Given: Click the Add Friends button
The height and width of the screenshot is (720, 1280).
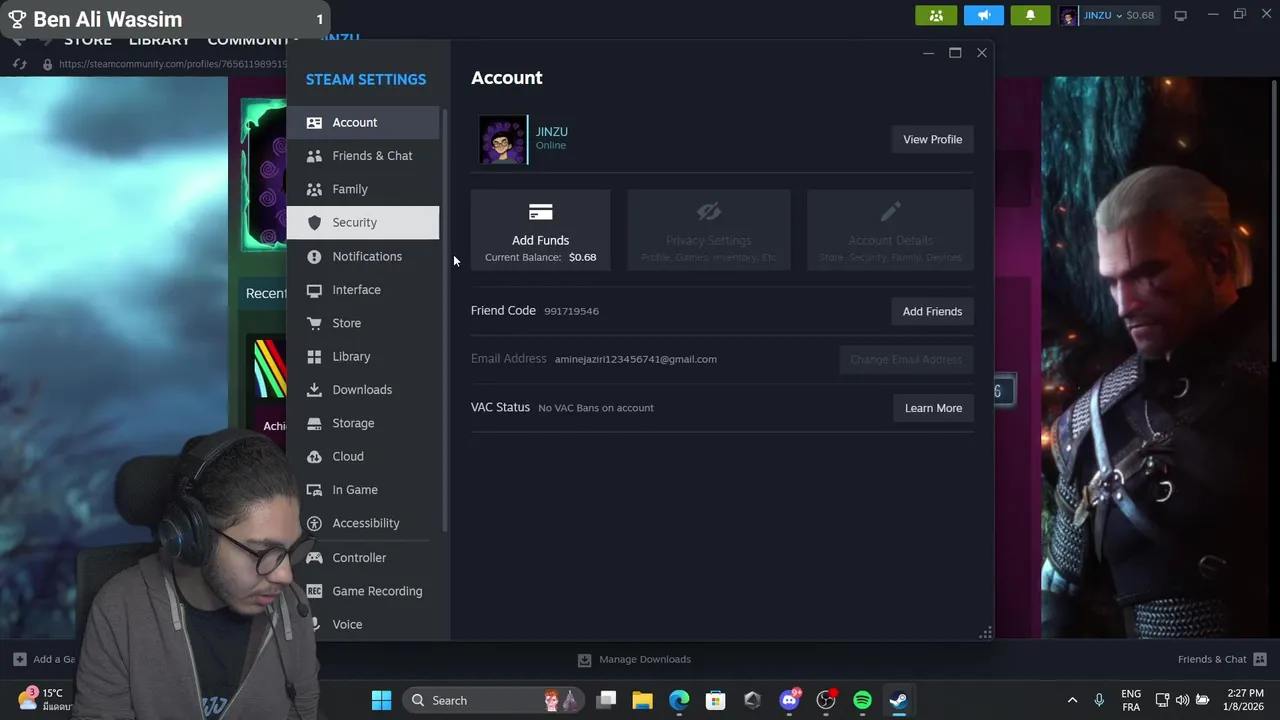Looking at the screenshot, I should [x=932, y=311].
